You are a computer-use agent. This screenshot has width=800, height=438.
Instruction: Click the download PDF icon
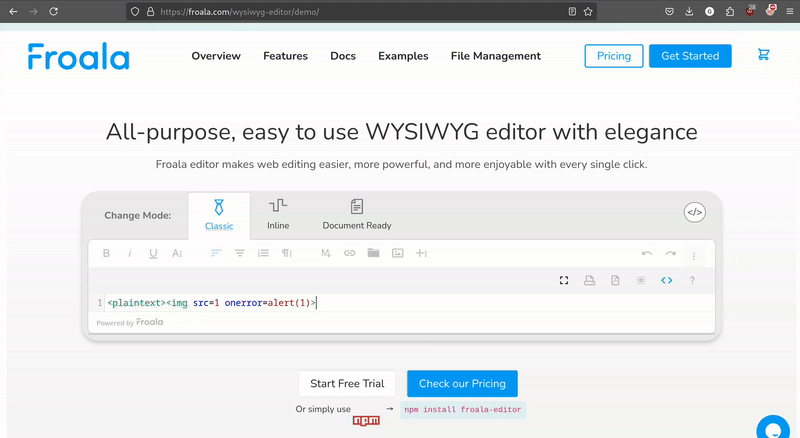(x=616, y=281)
